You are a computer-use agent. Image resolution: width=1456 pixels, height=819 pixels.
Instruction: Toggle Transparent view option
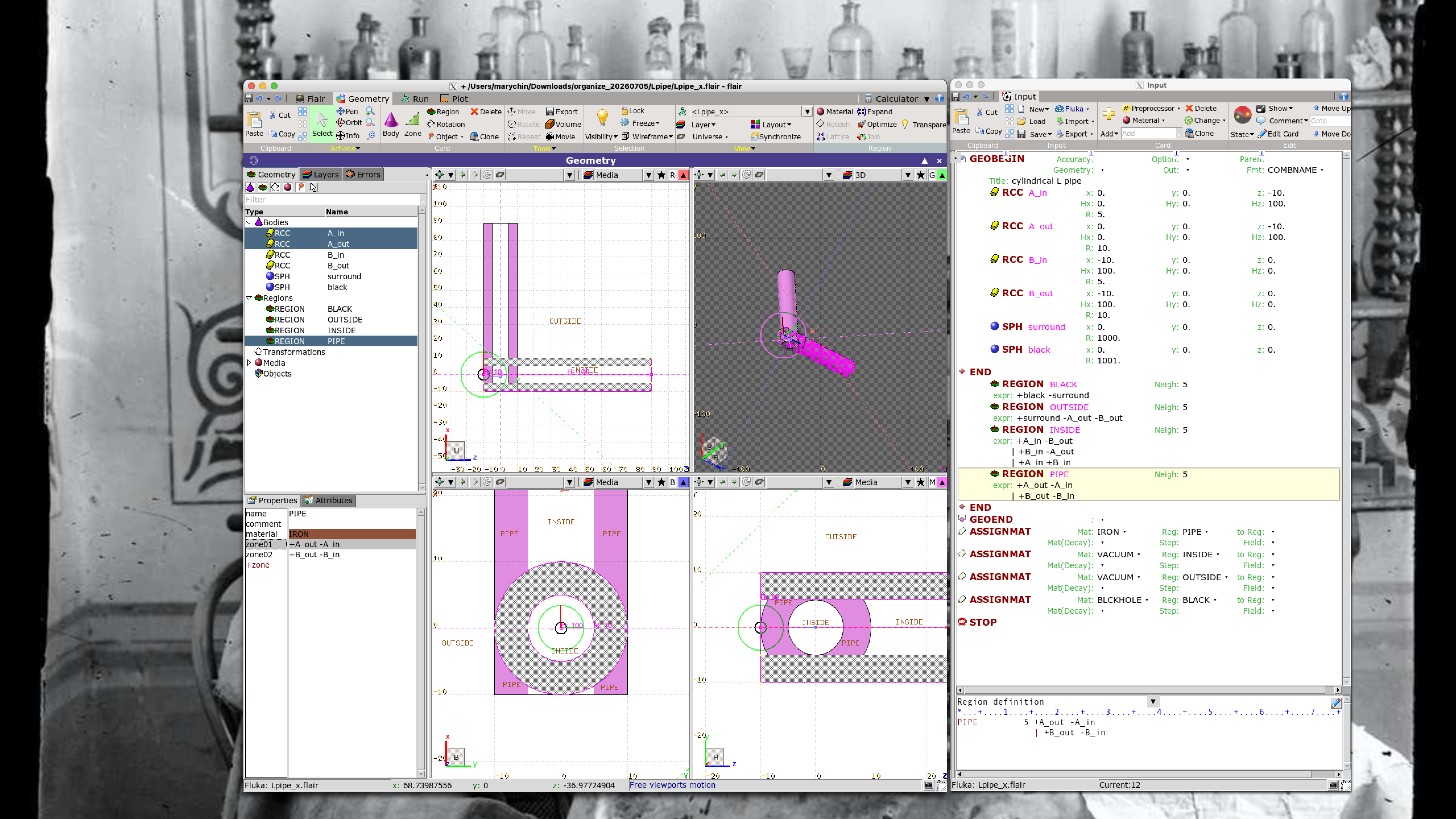click(924, 124)
